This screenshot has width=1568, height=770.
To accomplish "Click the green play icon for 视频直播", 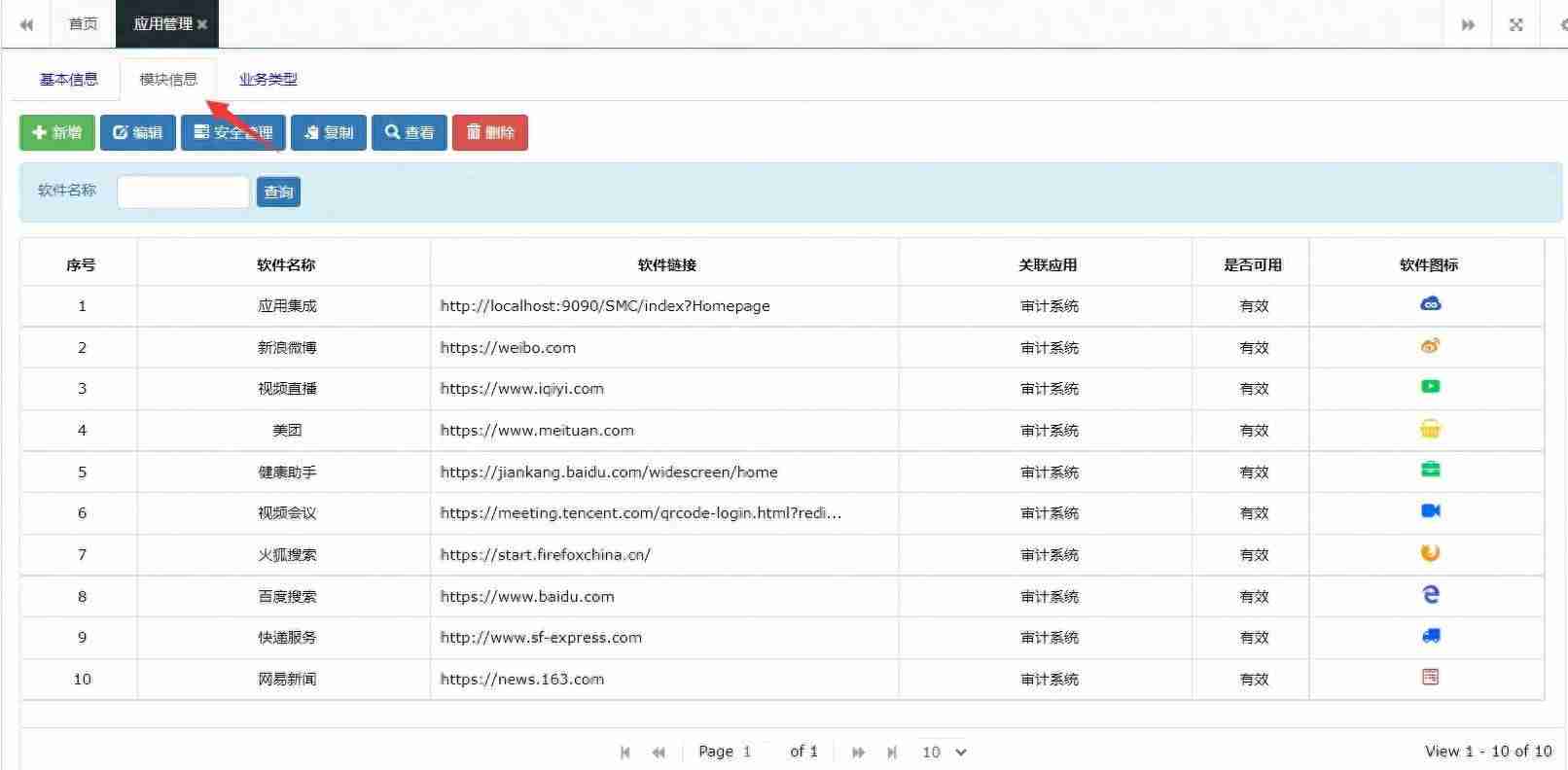I will [1430, 387].
